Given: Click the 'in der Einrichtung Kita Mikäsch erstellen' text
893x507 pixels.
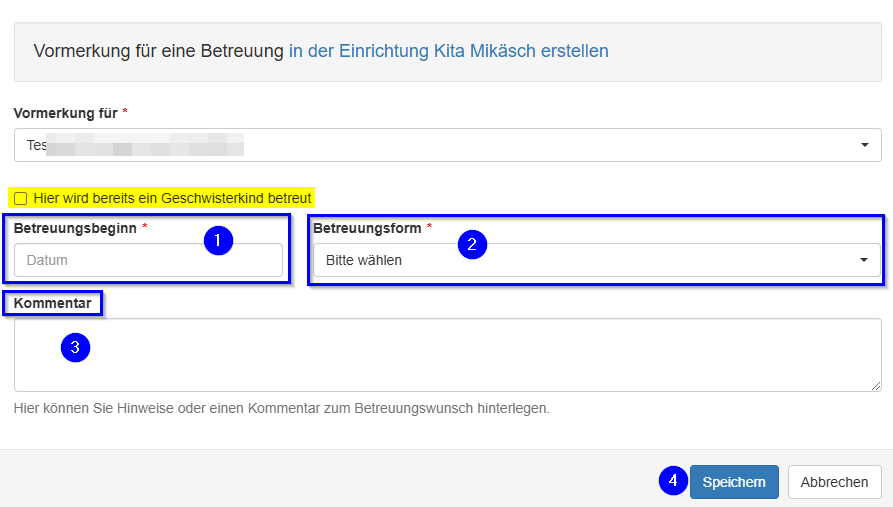Looking at the screenshot, I should [448, 51].
